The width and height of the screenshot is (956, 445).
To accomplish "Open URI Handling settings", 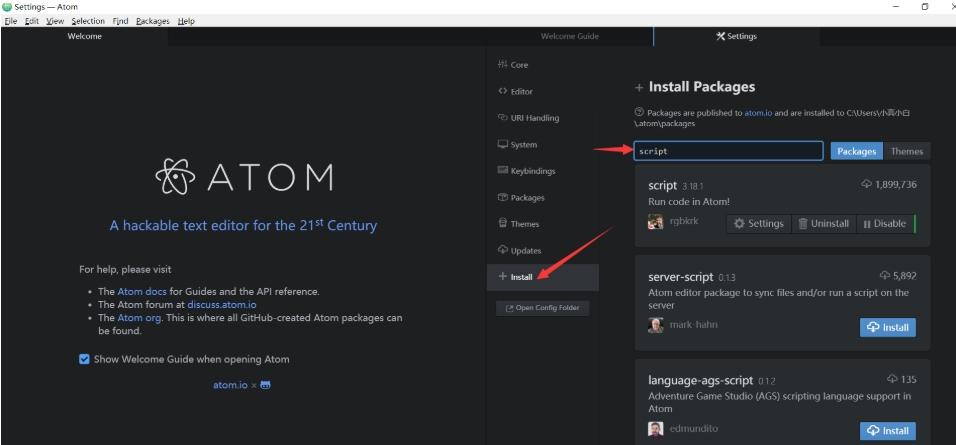I will (528, 118).
